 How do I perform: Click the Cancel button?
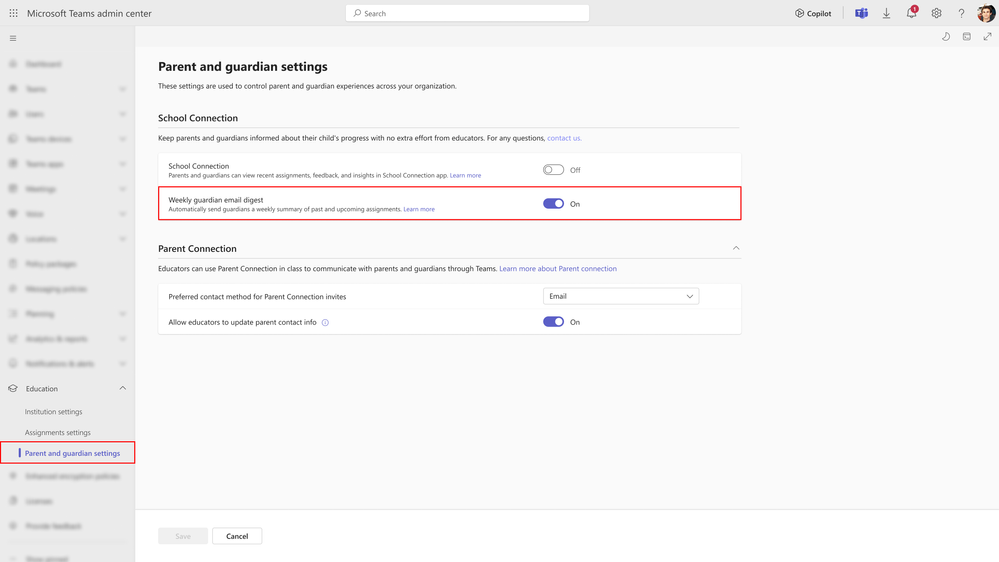[x=237, y=536]
